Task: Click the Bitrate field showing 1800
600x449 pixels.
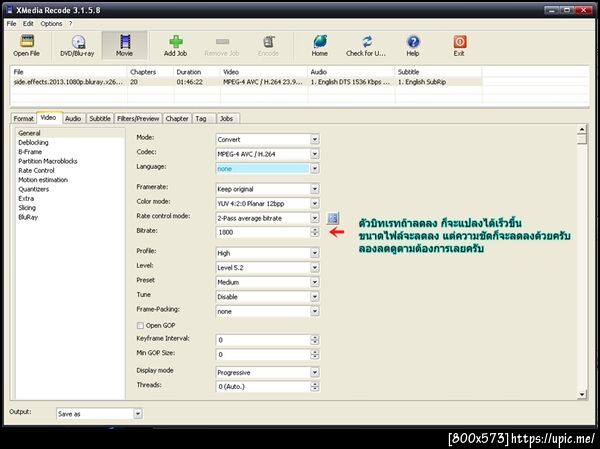Action: click(263, 232)
